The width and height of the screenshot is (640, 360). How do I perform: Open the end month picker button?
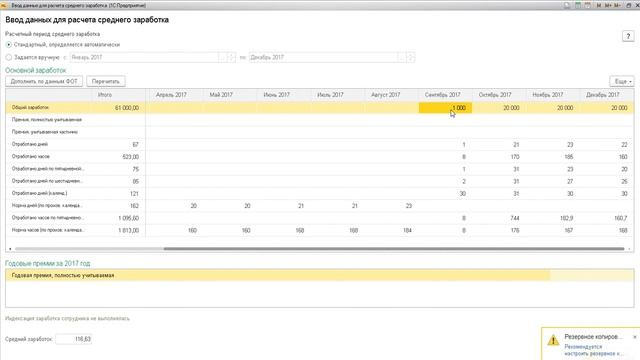tap(402, 58)
